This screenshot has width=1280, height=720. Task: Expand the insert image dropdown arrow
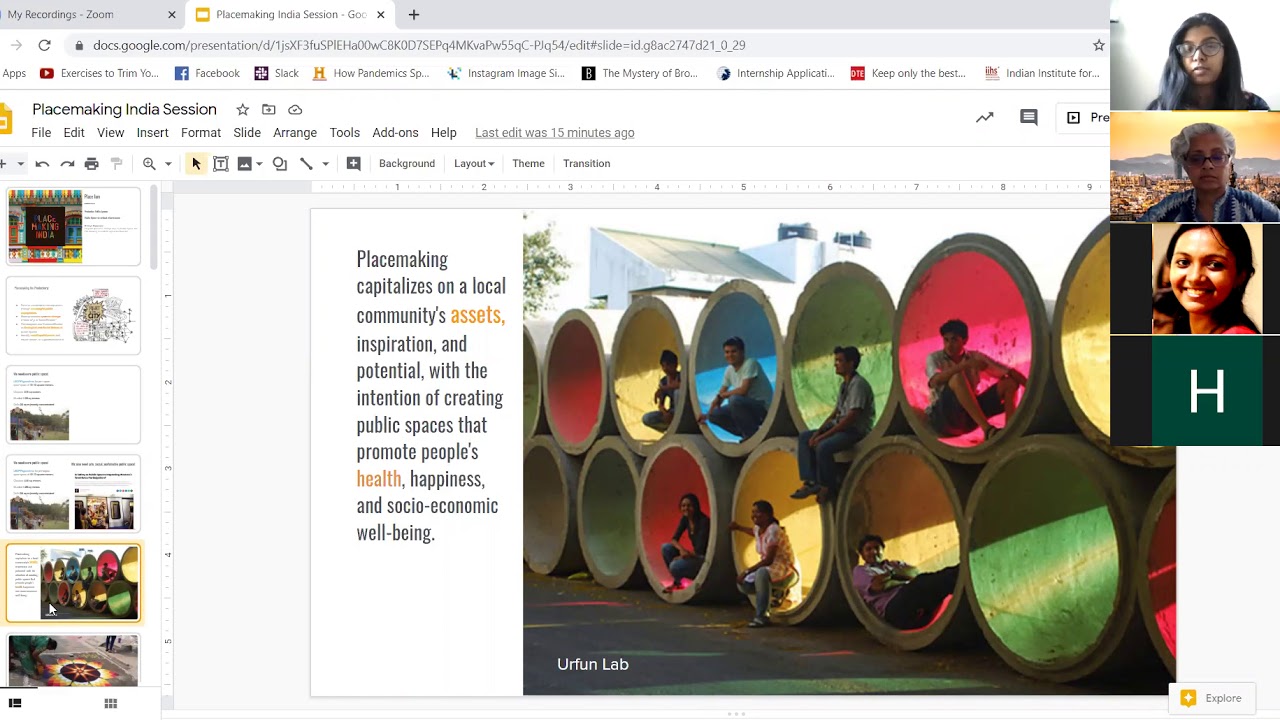pos(259,164)
